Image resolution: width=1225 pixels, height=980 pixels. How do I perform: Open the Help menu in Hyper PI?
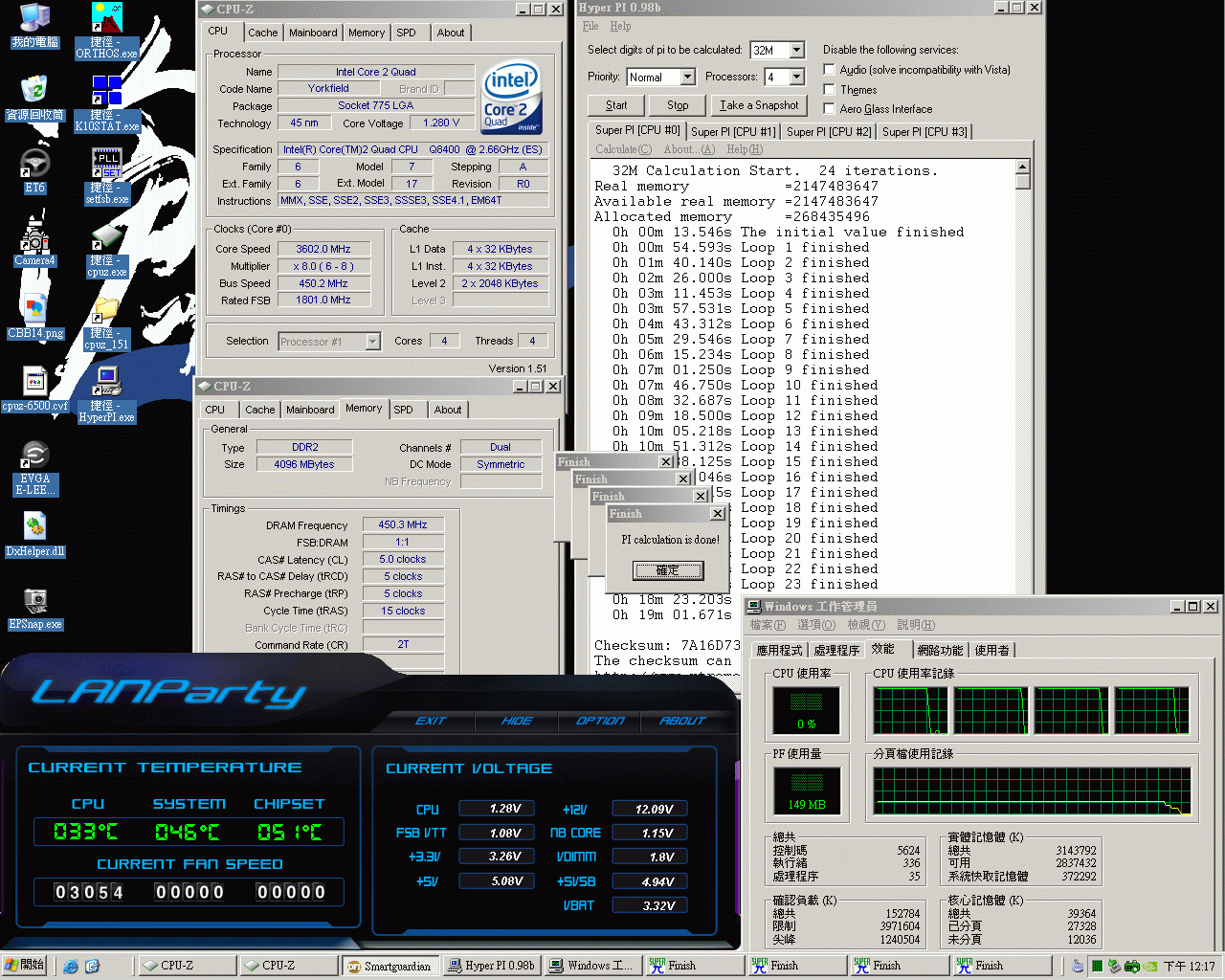(x=620, y=26)
